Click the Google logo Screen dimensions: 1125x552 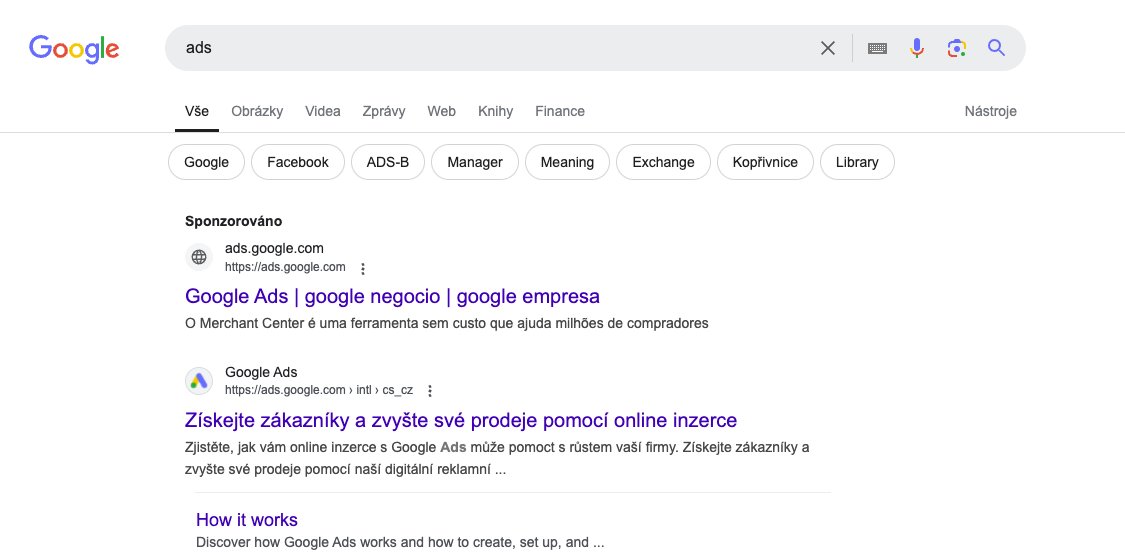pyautogui.click(x=74, y=48)
